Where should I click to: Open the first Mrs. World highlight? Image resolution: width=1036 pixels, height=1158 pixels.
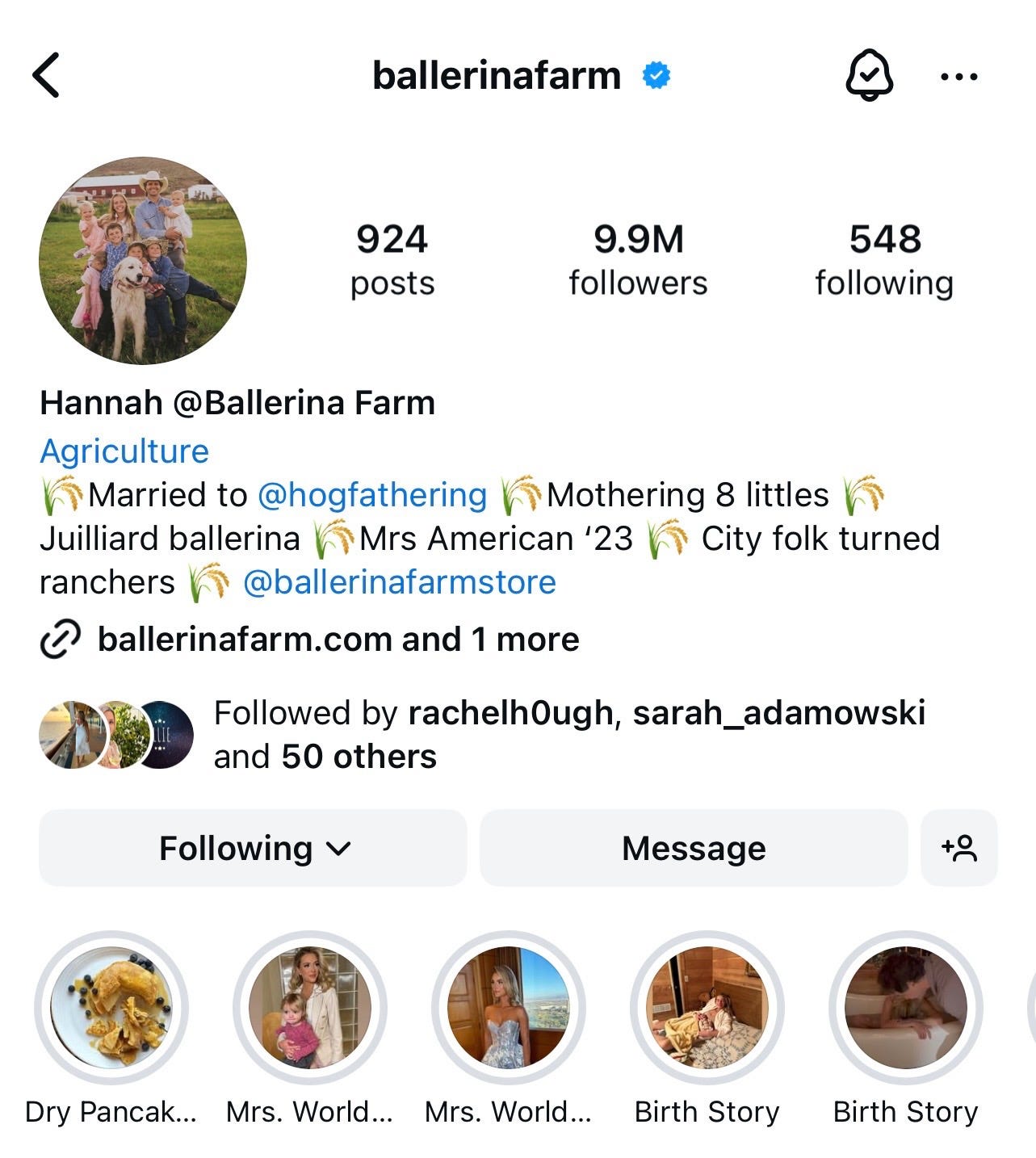[310, 1007]
